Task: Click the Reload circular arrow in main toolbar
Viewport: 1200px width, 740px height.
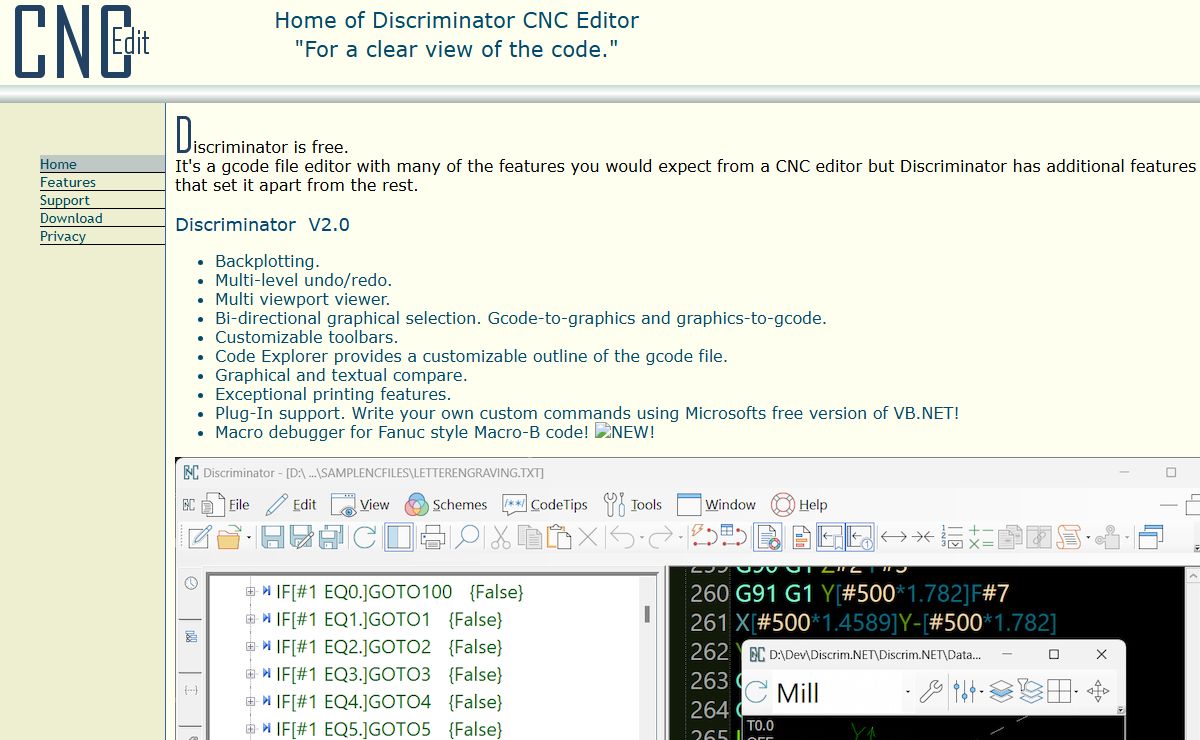Action: 364,537
